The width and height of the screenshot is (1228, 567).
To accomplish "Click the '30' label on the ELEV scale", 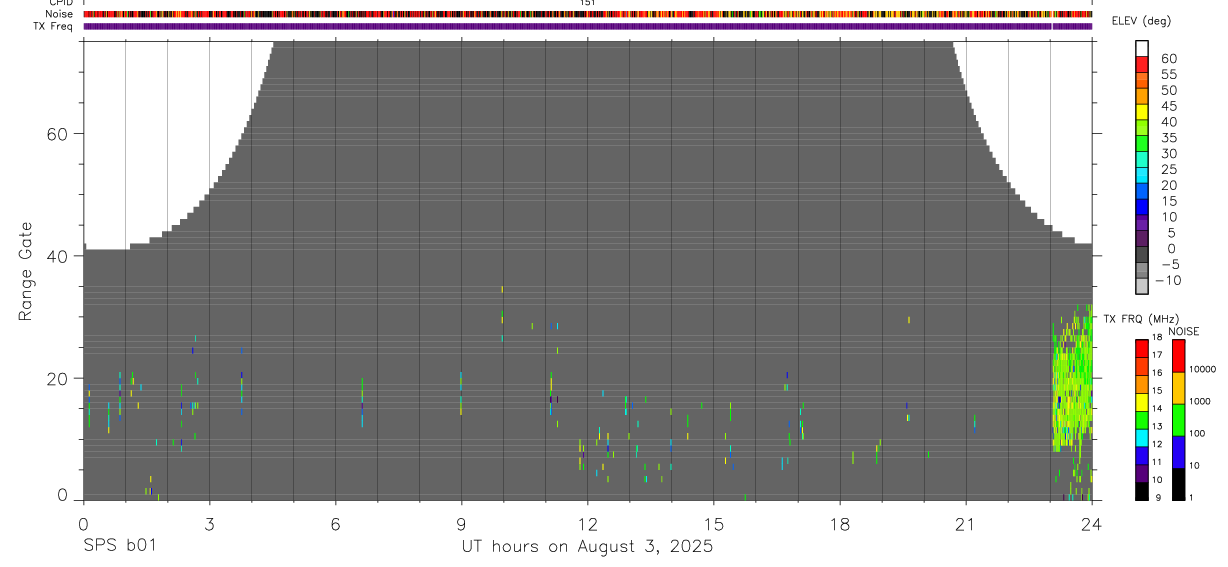I will click(x=1169, y=154).
